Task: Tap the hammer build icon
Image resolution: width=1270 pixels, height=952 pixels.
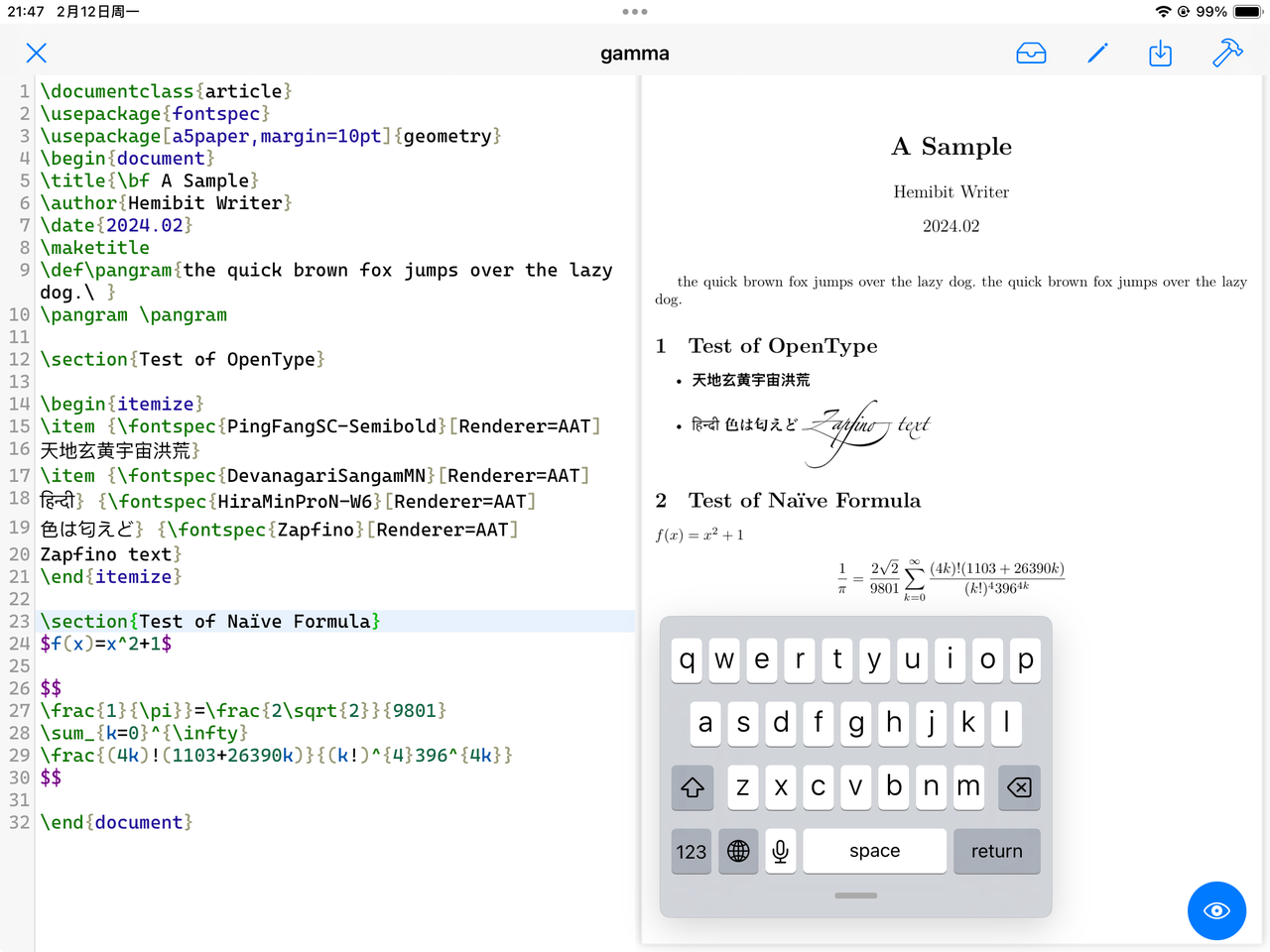Action: coord(1227,53)
